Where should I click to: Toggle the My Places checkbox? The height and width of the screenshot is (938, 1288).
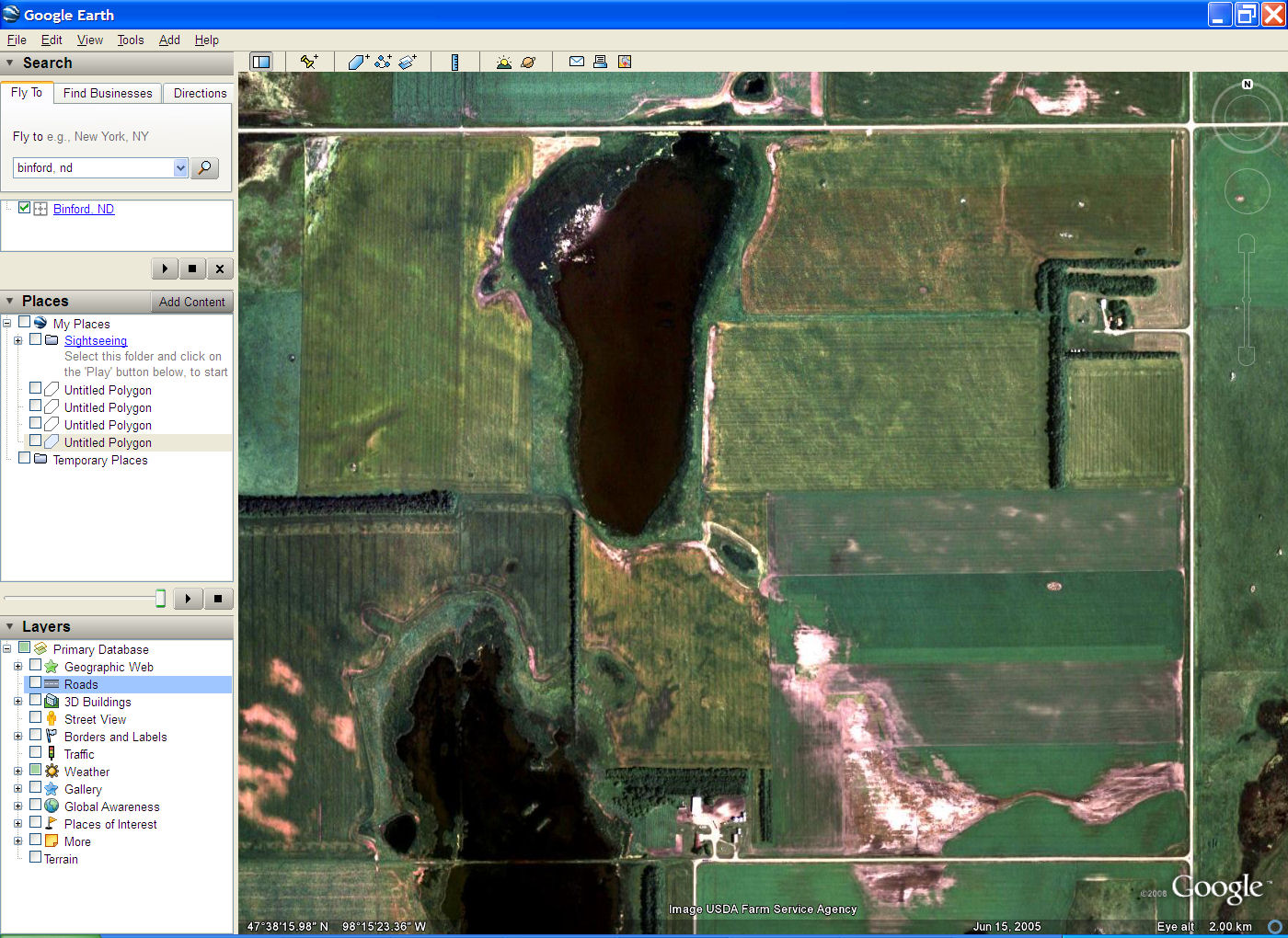tap(24, 322)
